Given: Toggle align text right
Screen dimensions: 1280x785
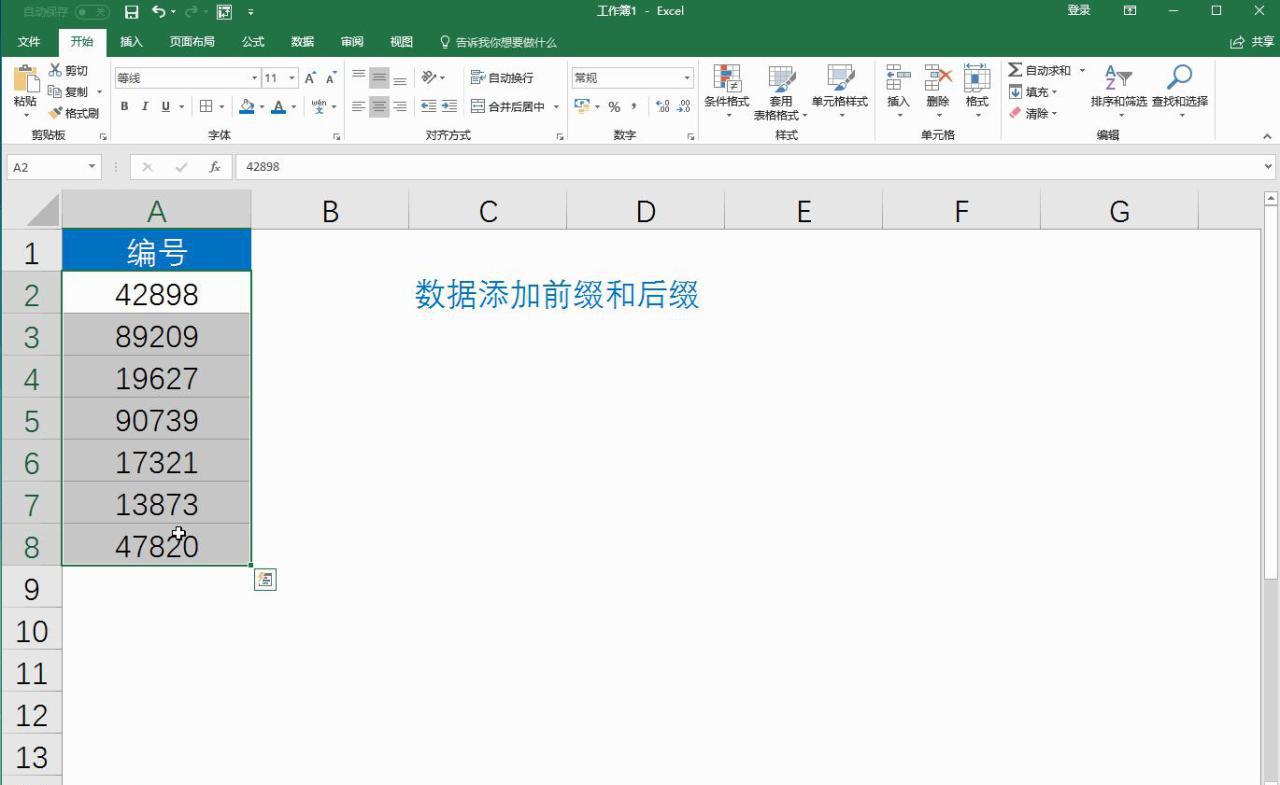Looking at the screenshot, I should (400, 106).
